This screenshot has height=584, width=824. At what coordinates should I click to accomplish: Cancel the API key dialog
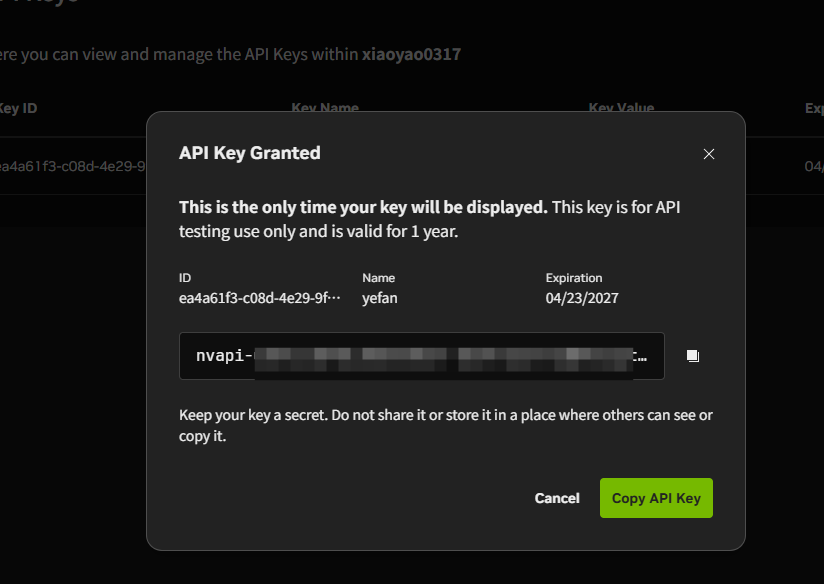coord(557,498)
